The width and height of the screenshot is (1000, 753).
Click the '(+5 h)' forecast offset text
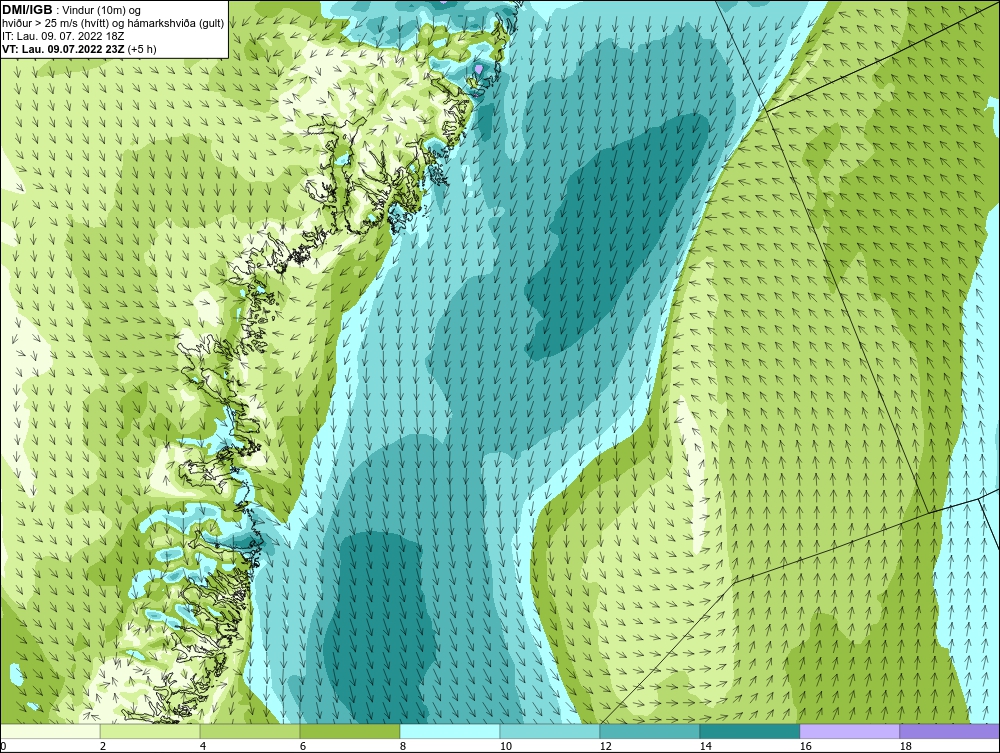(x=142, y=48)
